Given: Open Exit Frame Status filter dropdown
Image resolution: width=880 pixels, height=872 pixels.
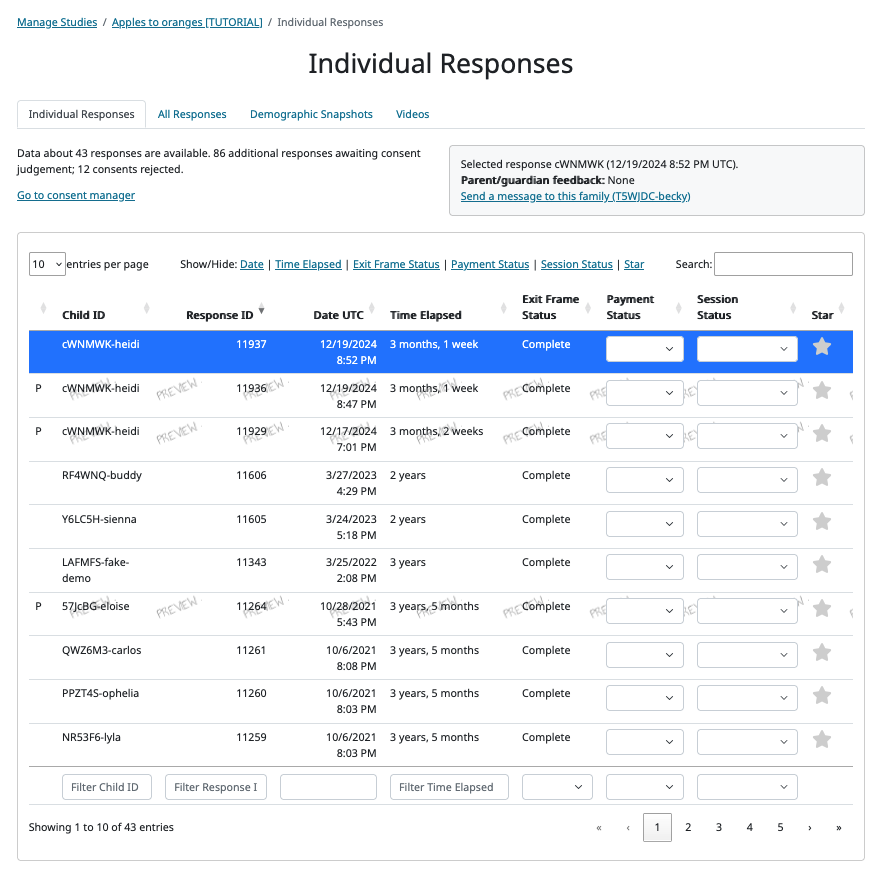Looking at the screenshot, I should (x=557, y=787).
